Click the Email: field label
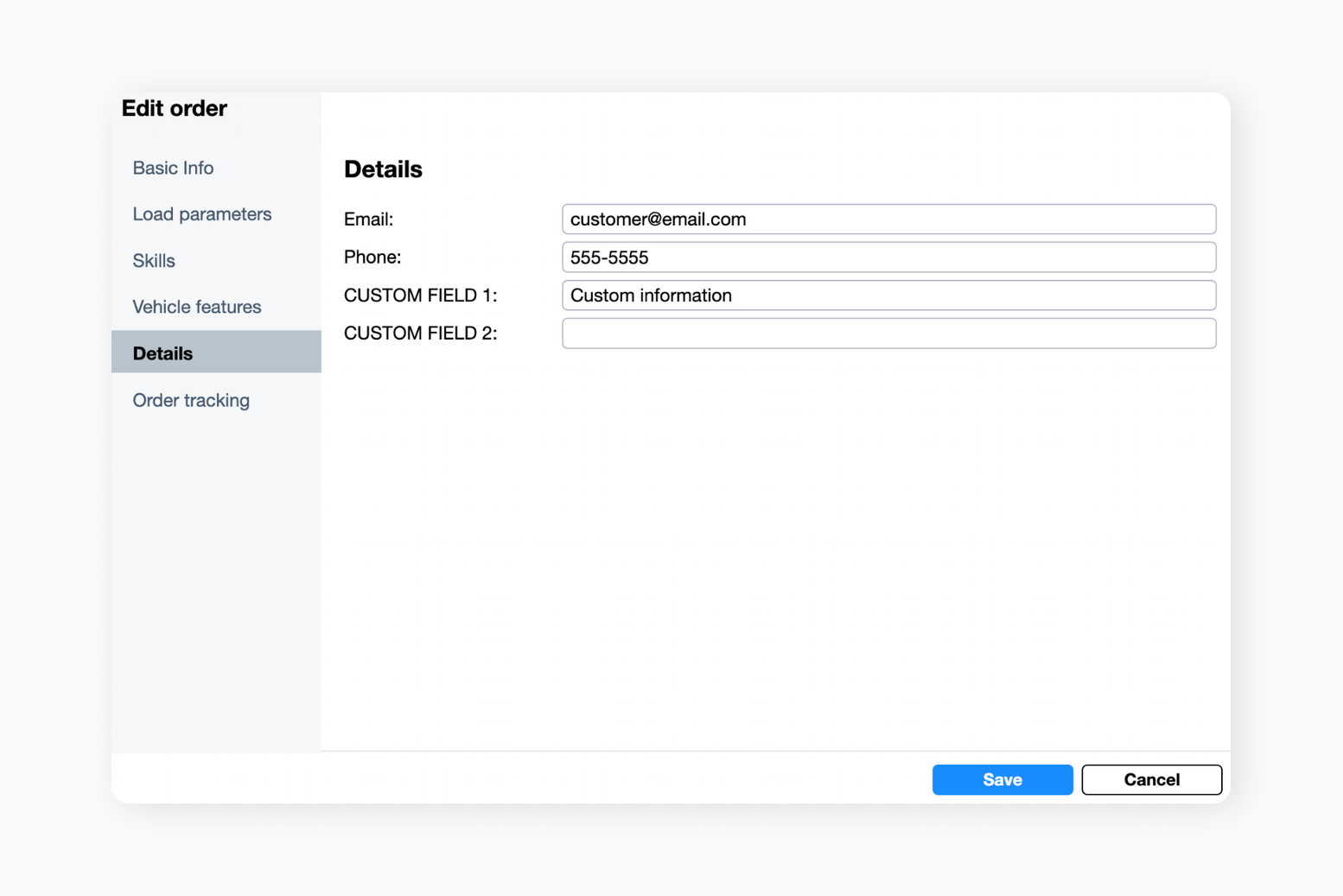1343x896 pixels. coord(368,219)
